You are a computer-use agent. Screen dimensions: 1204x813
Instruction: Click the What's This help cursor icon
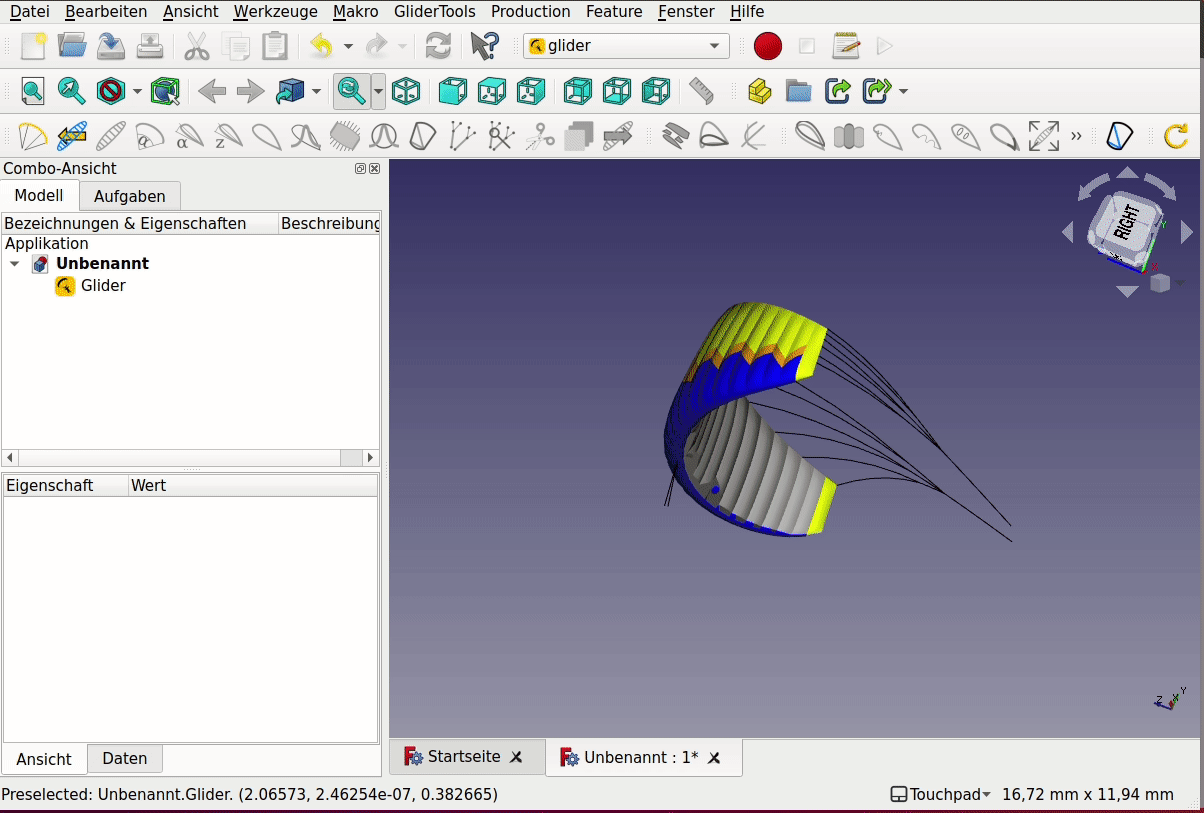(484, 46)
